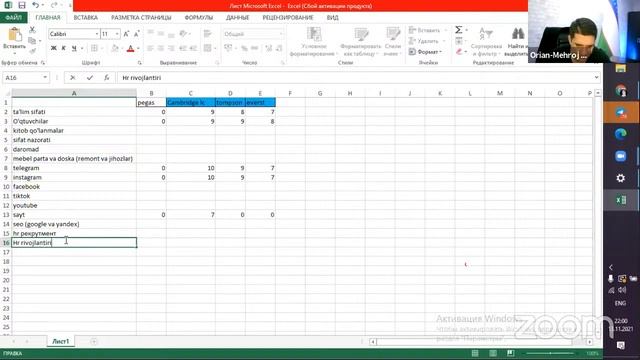640x360 pixels.
Task: Add a new sheet with the plus button
Action: point(94,341)
